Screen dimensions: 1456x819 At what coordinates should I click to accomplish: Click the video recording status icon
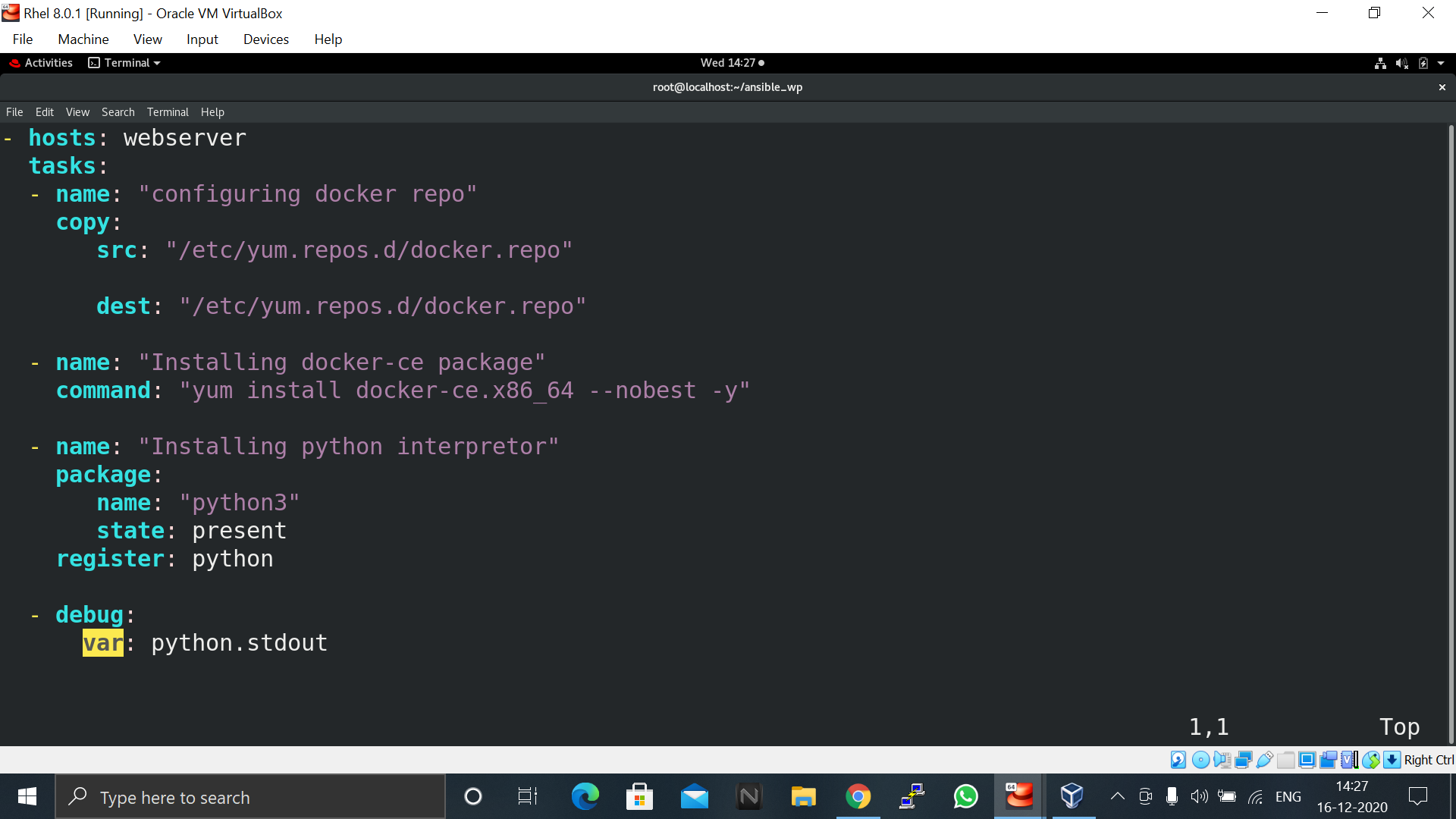1328,760
